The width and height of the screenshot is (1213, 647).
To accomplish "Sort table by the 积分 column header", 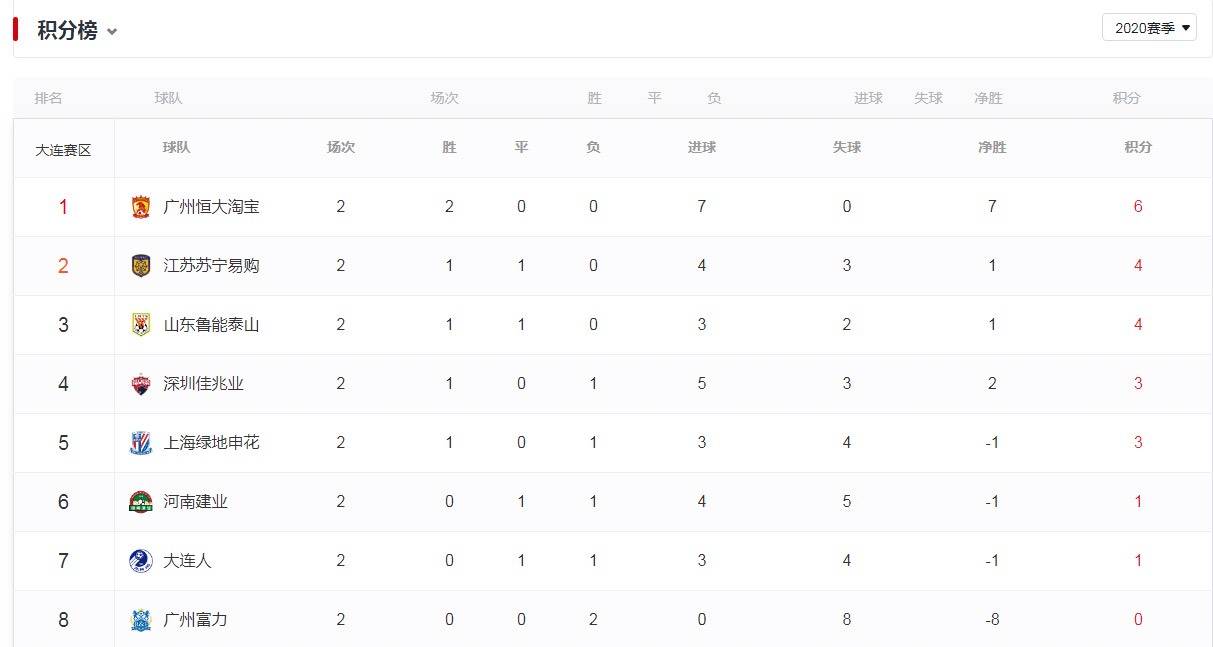I will point(1138,147).
